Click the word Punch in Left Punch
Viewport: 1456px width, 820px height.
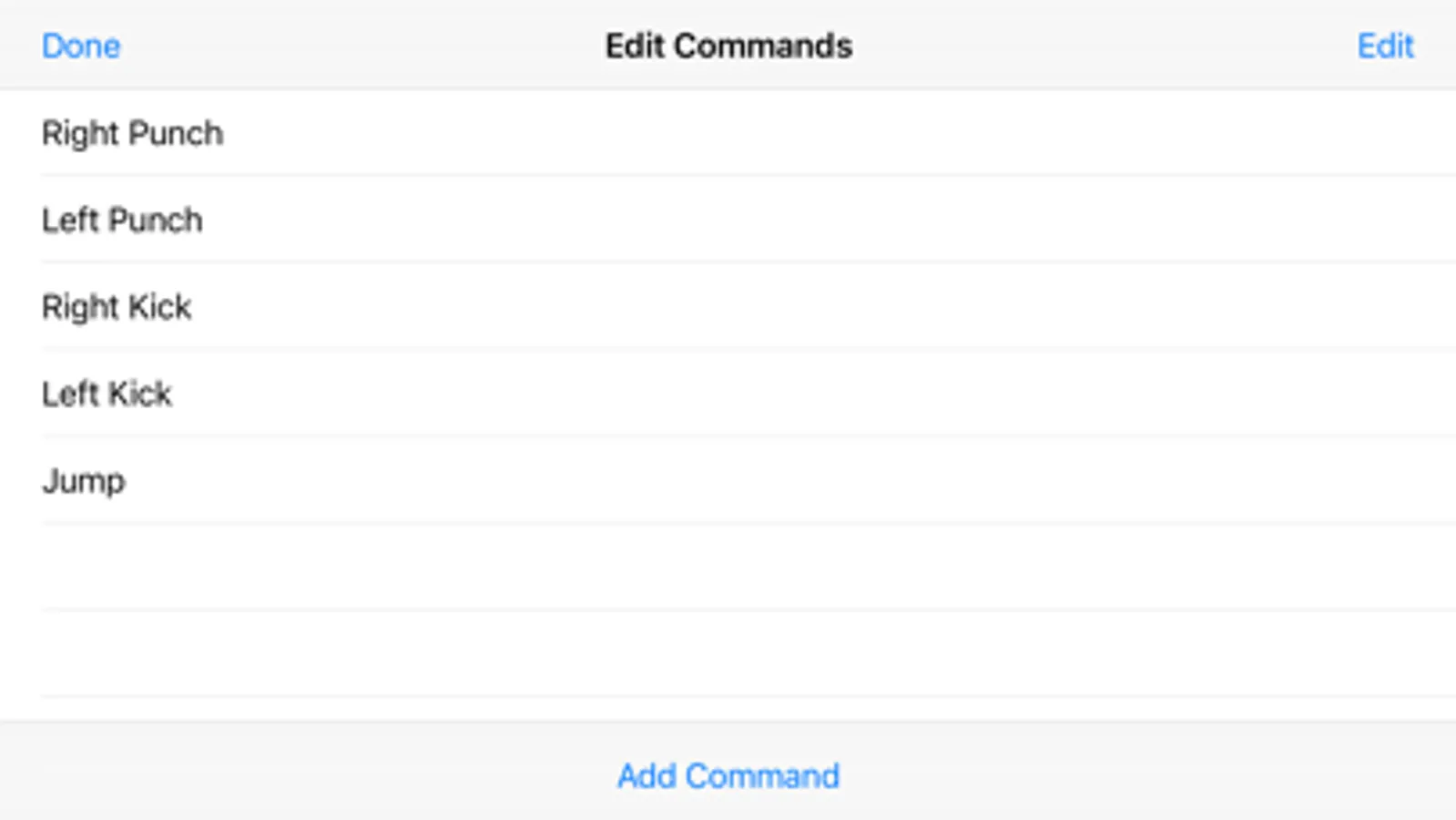point(155,220)
